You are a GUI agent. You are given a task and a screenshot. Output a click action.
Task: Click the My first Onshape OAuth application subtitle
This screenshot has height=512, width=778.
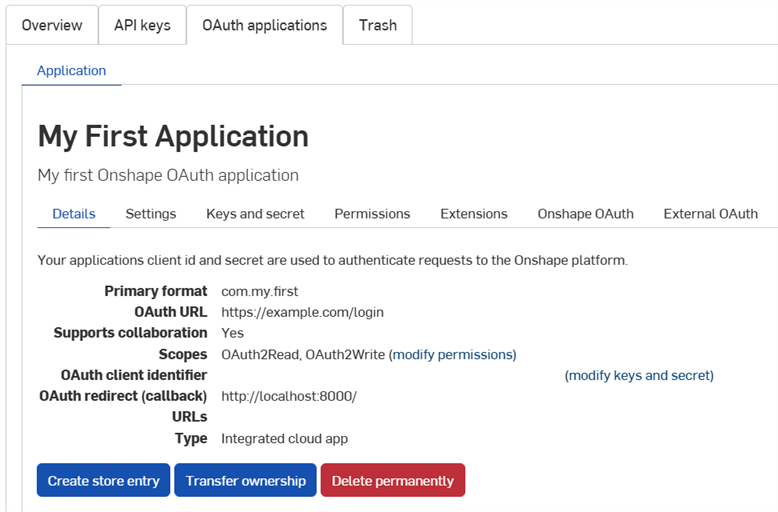(168, 175)
